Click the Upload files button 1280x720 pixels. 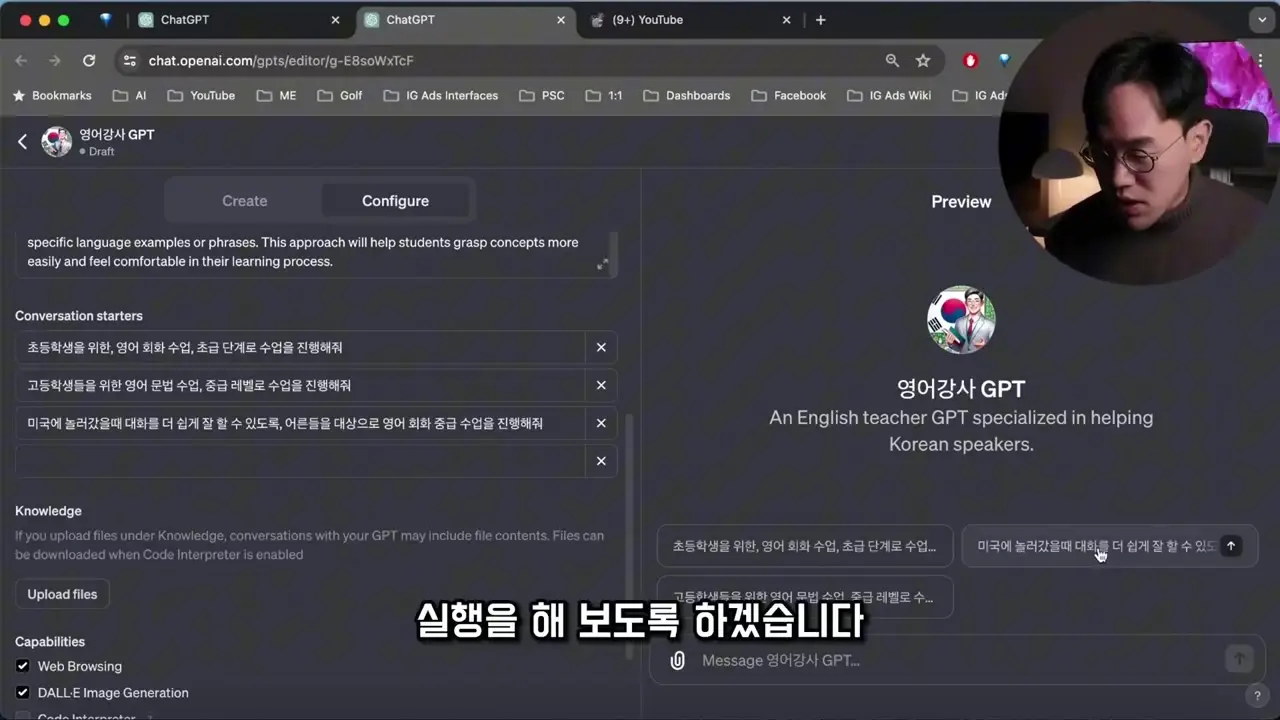[62, 594]
